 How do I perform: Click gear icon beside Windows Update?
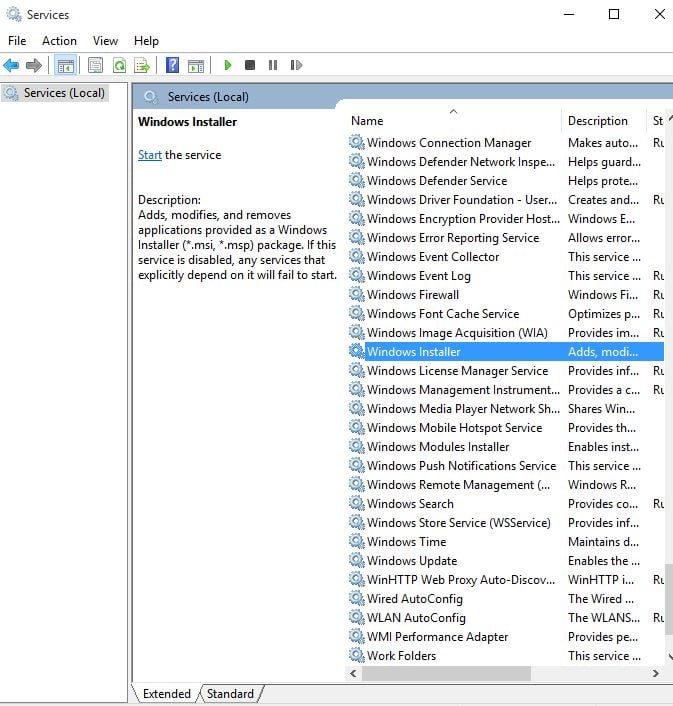coord(357,561)
